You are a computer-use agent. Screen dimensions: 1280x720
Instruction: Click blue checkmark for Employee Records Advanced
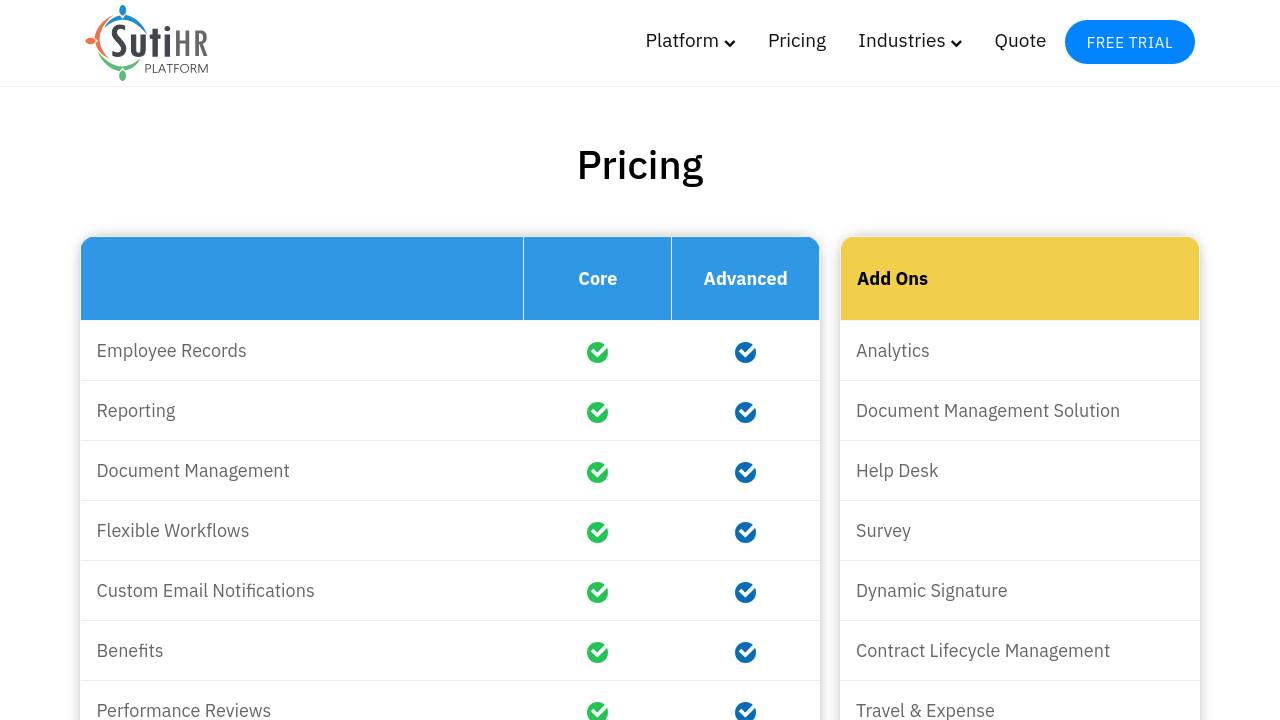click(x=745, y=352)
